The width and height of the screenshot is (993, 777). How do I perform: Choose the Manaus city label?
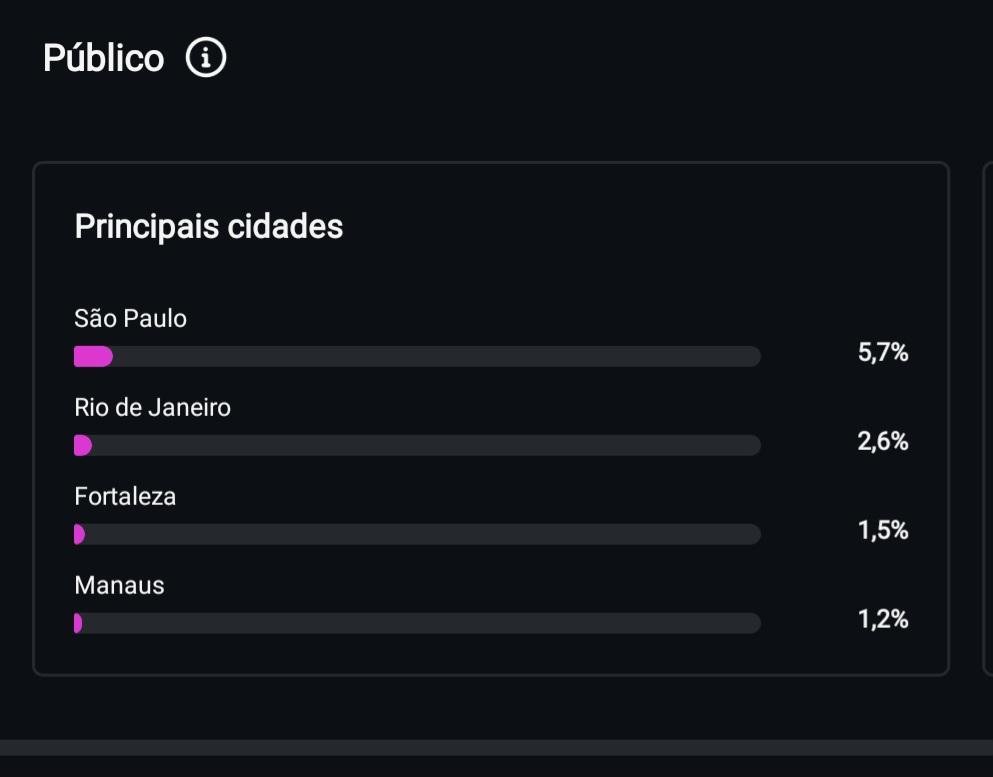click(119, 586)
